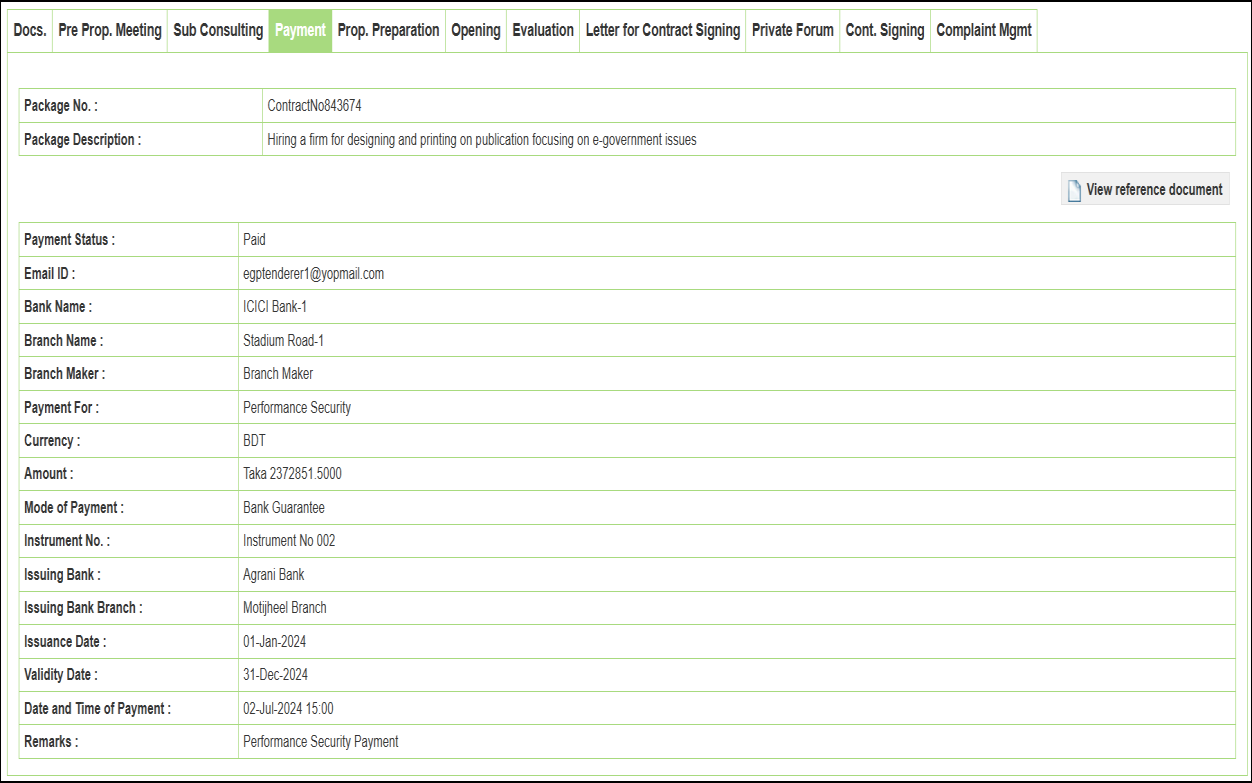Click the Performance Security Payment remarks text

(x=321, y=742)
